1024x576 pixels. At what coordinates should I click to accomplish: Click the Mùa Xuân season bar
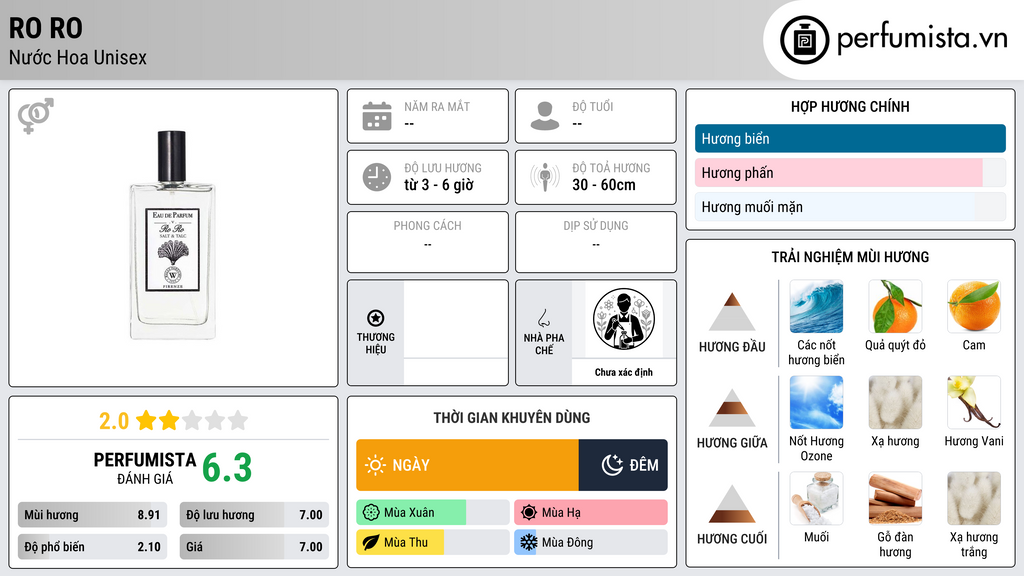point(433,513)
